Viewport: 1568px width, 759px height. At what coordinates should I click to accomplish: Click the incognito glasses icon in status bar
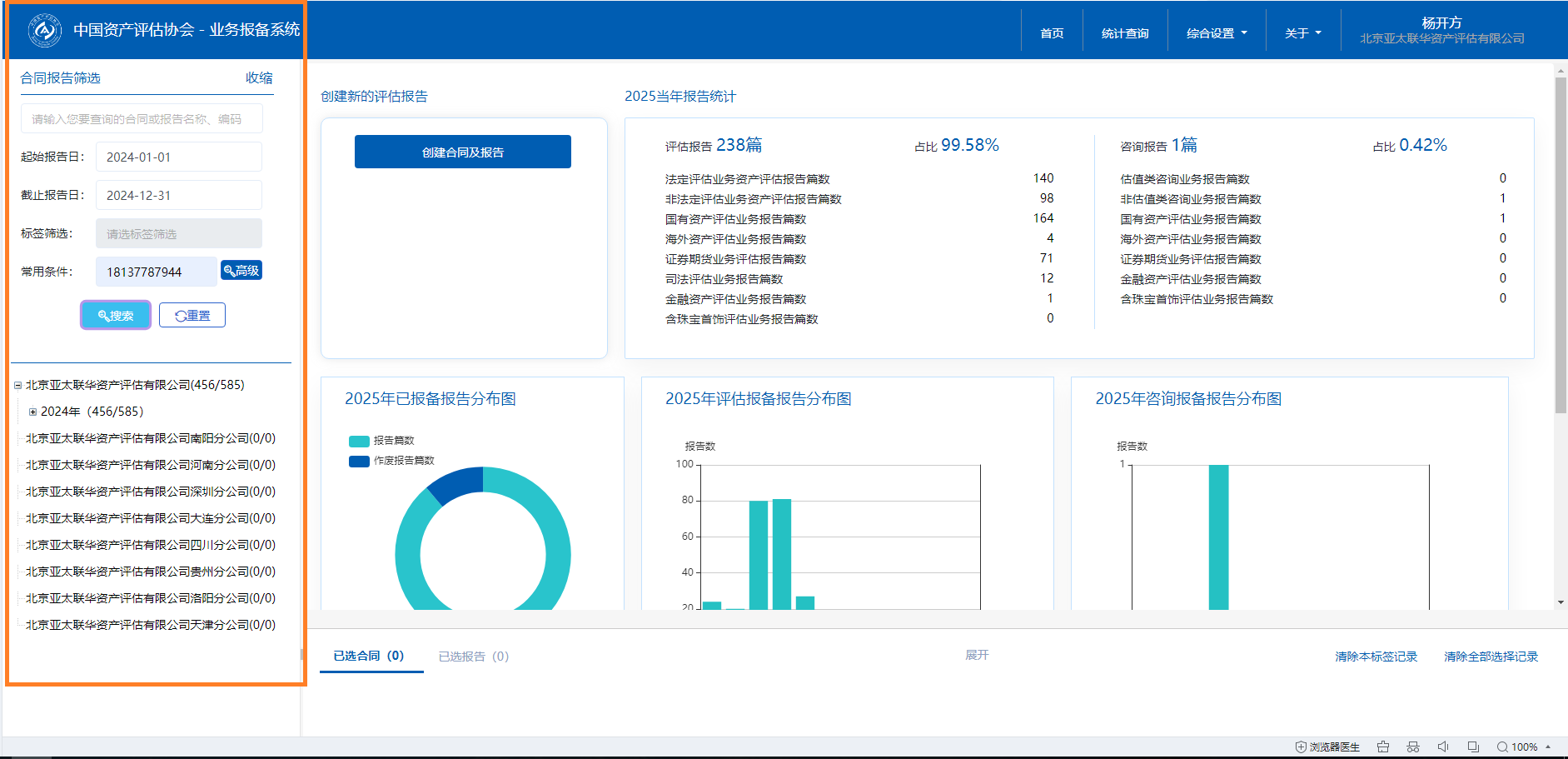pos(1413,747)
